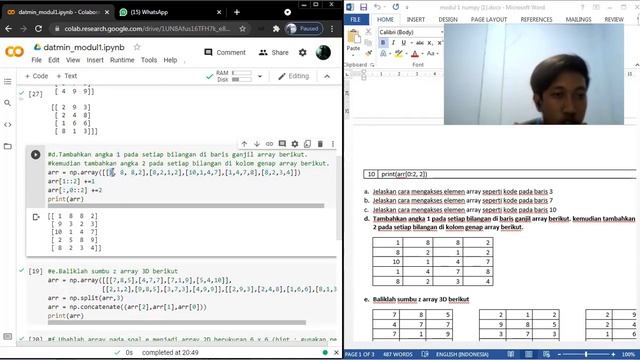Copy link to the selected cell

tap(269, 144)
